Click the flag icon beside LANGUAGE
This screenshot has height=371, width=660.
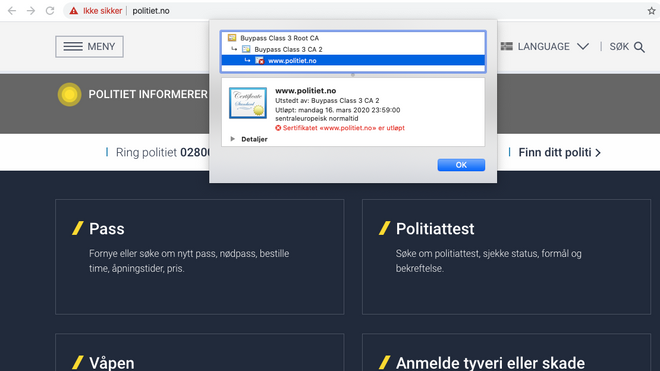[x=506, y=46]
